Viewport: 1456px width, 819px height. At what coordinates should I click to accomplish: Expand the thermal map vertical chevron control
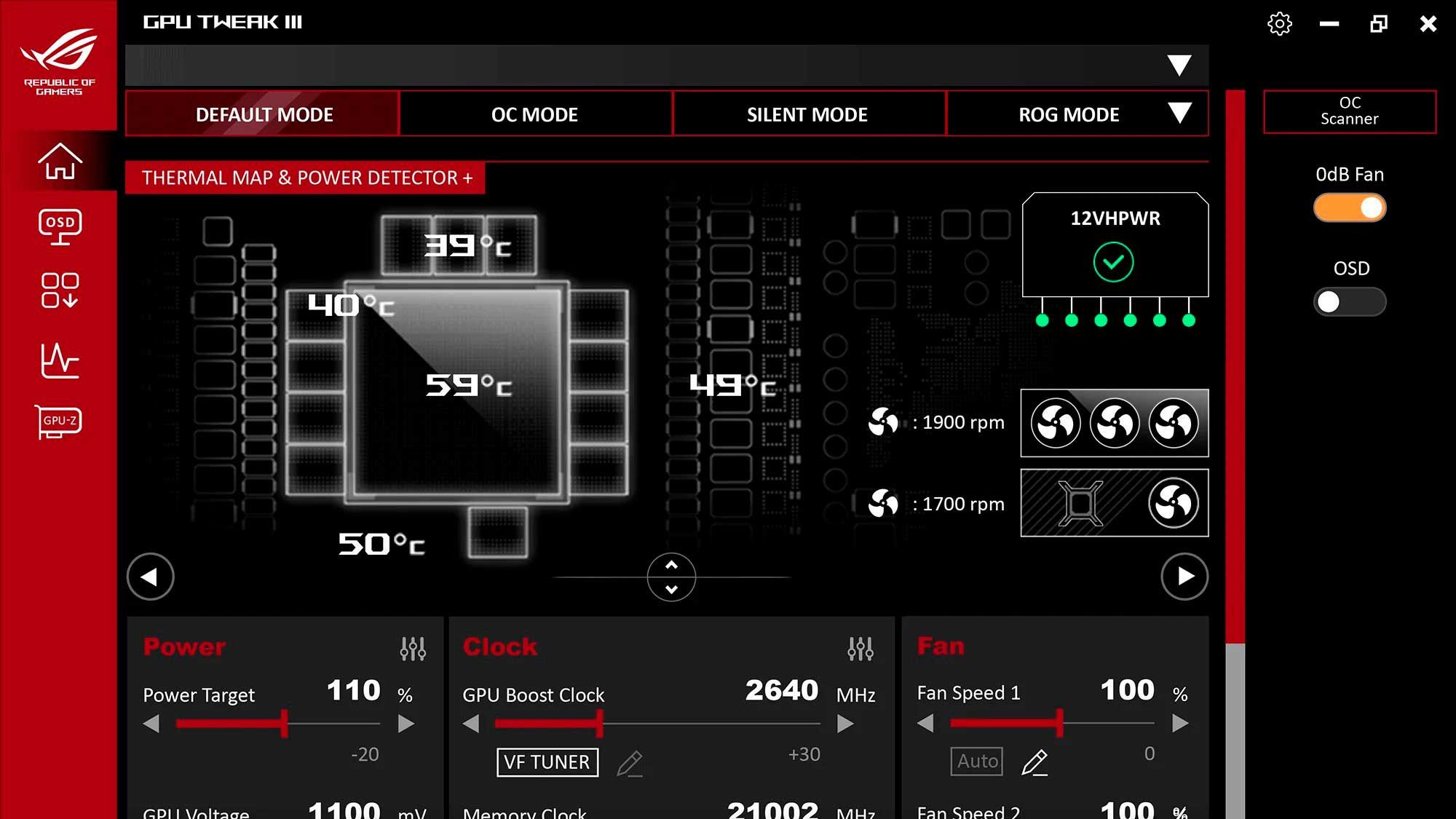(672, 577)
